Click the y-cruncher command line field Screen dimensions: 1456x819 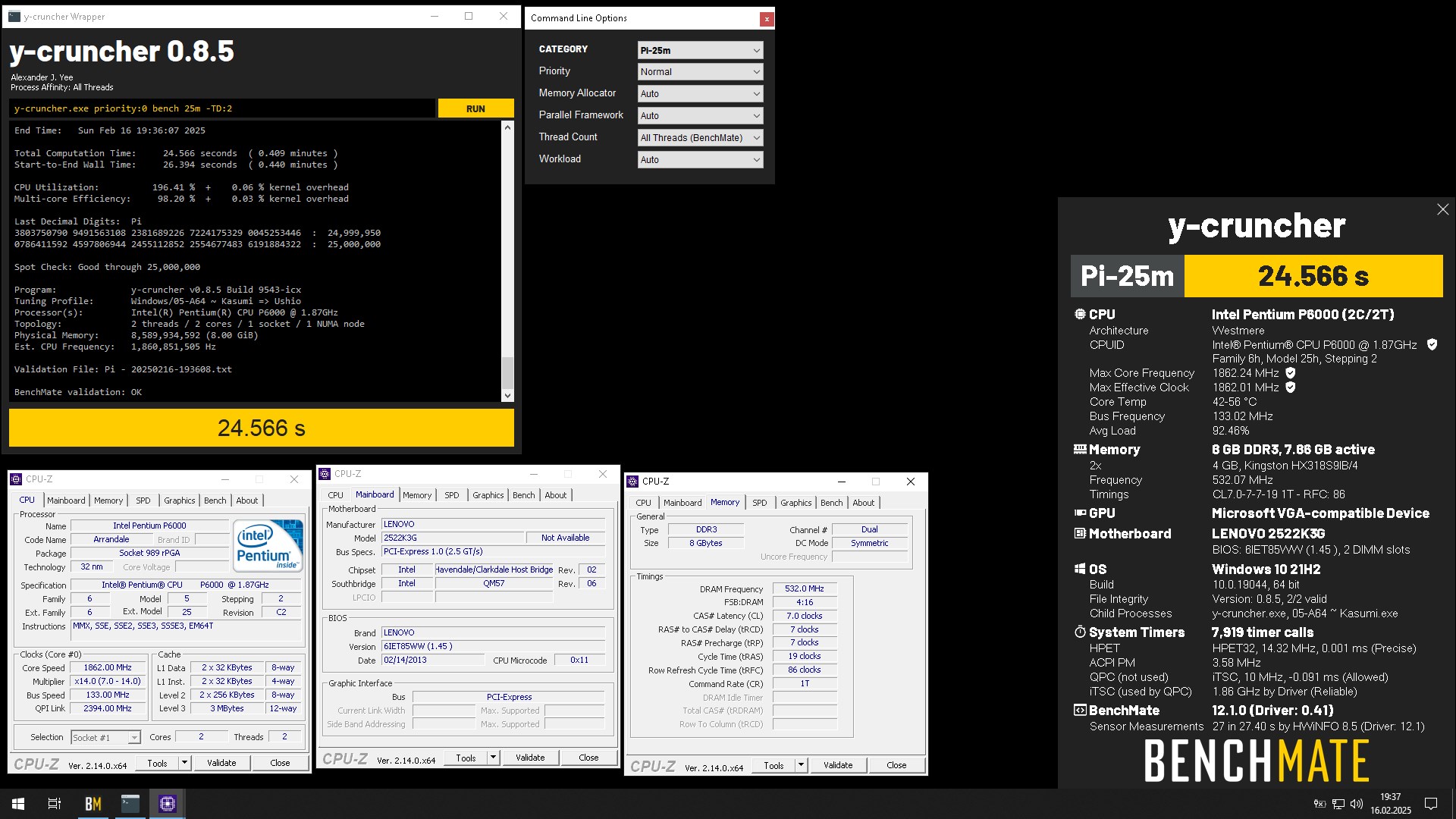pyautogui.click(x=223, y=108)
